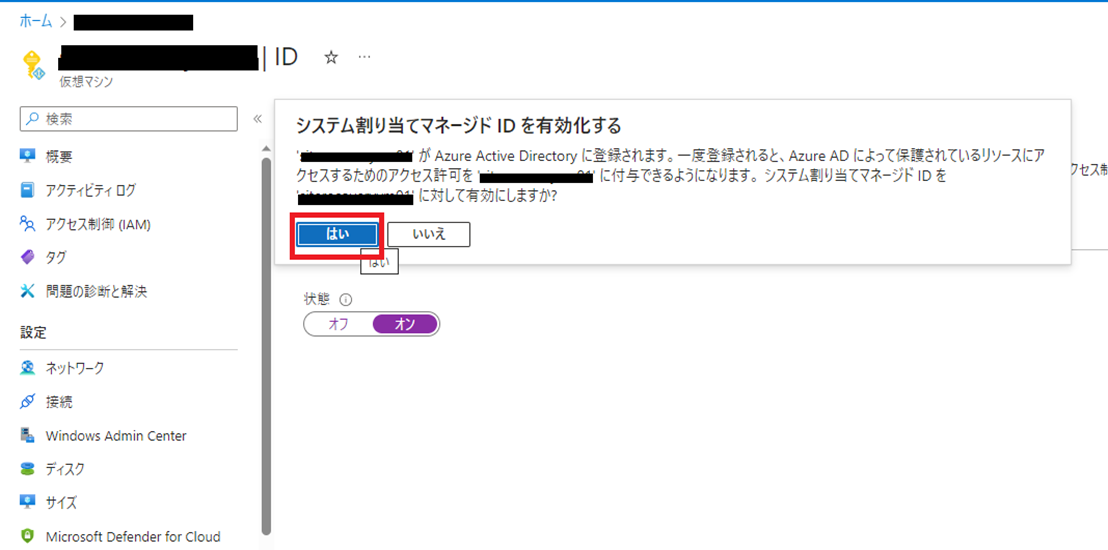Click the purple タグ icon
The image size is (1108, 550).
(28, 258)
